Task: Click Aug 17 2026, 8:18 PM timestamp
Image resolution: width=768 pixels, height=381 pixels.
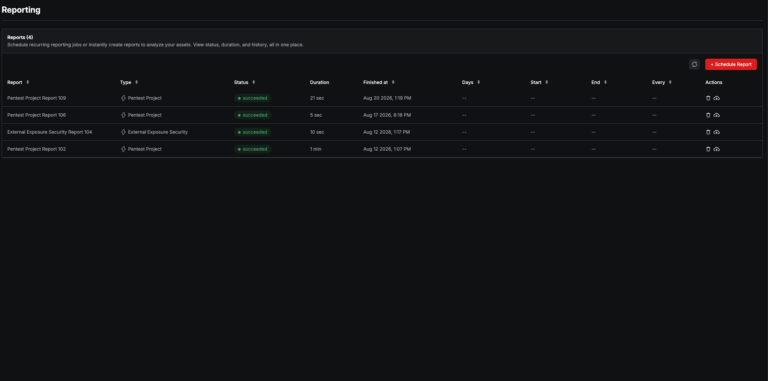Action: coord(387,115)
